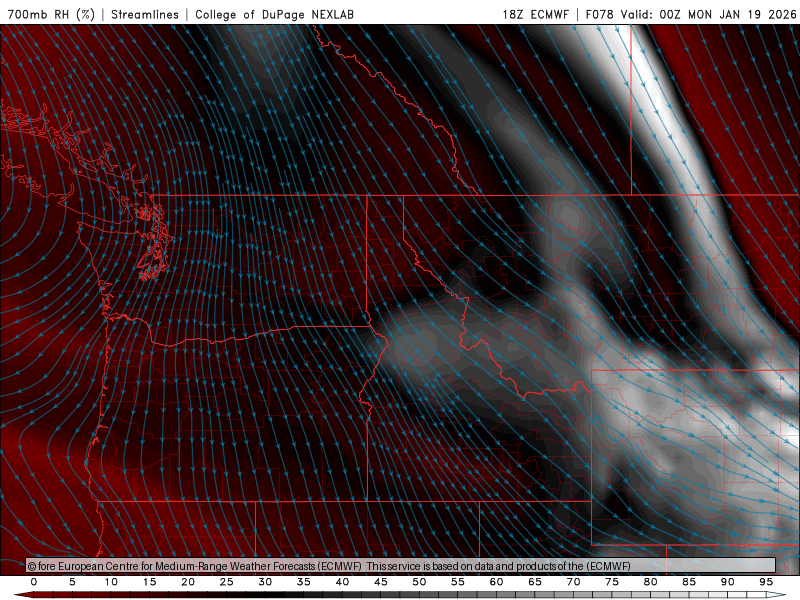This screenshot has height=600, width=800.
Task: Click "College of DuPage NEXLAB" header text
Action: [274, 14]
